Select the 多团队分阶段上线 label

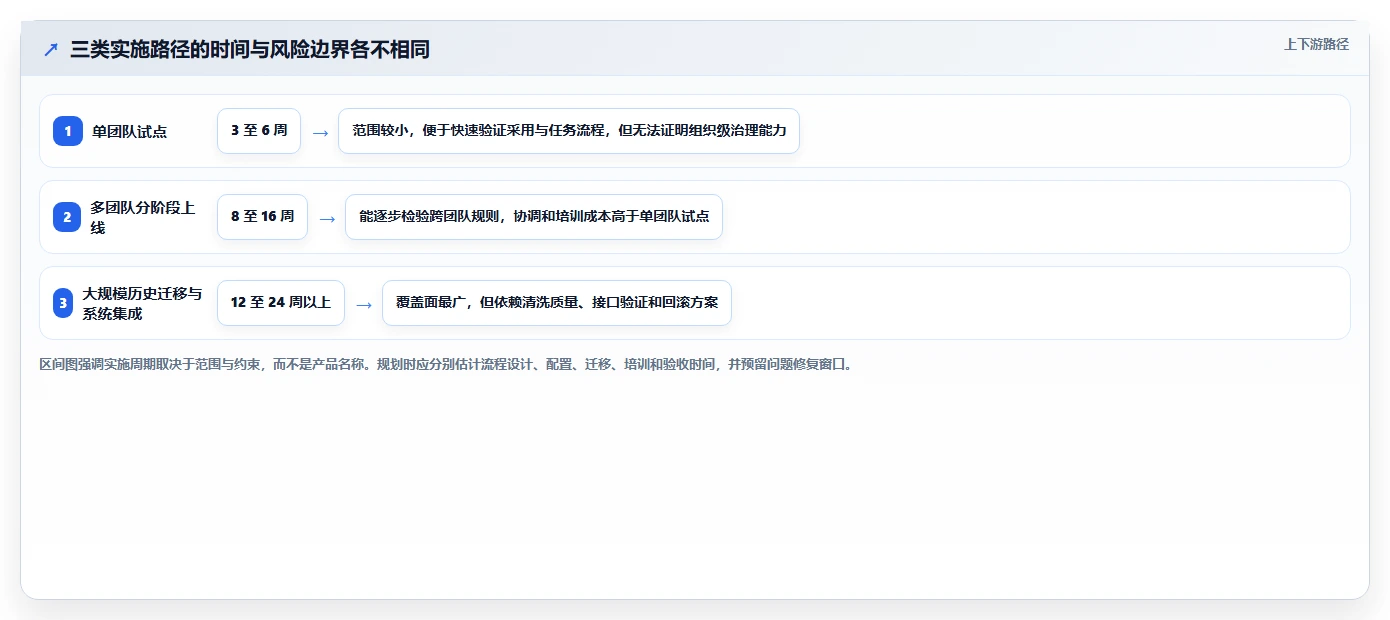(x=143, y=217)
